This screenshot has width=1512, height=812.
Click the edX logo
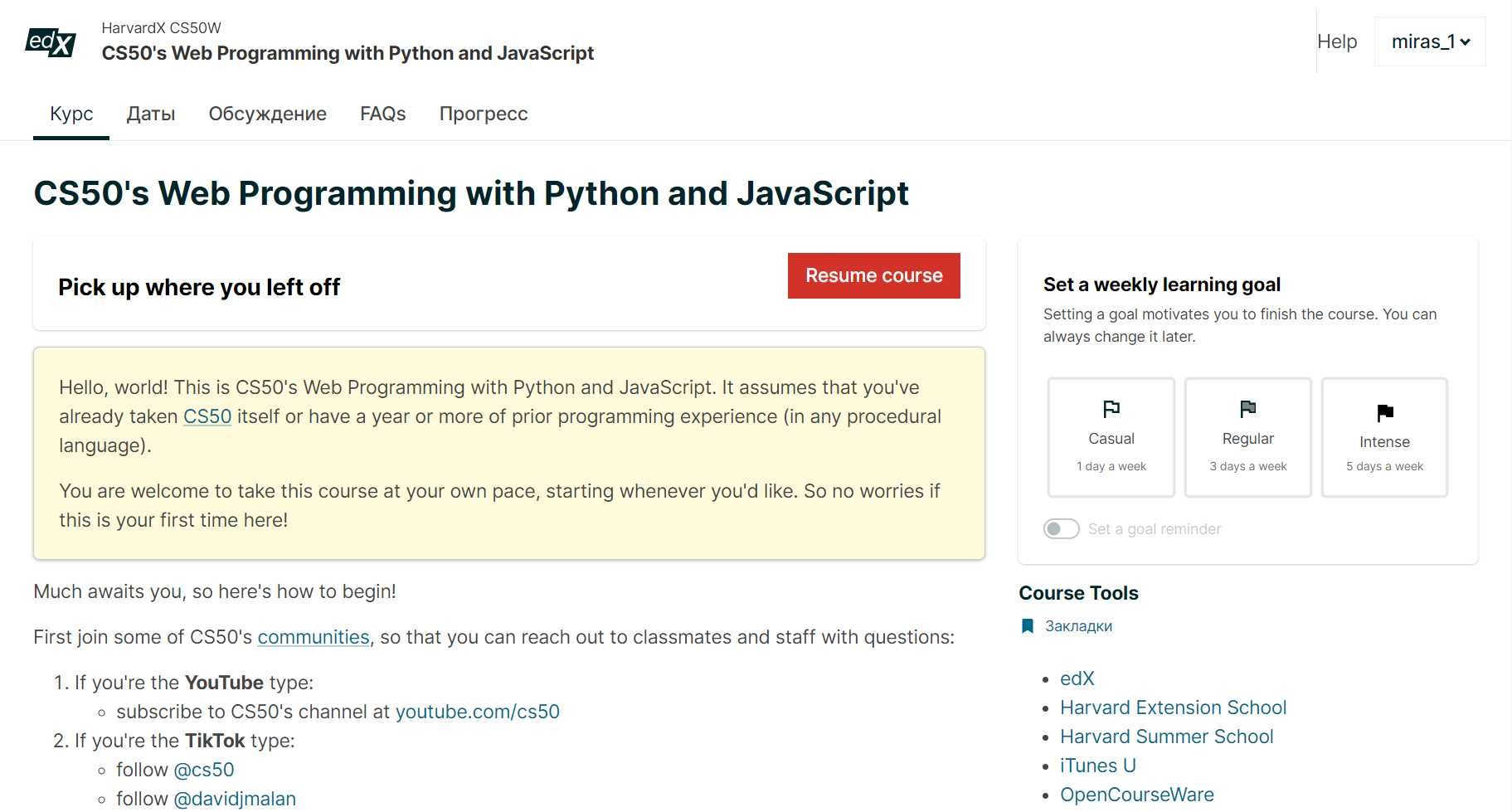(51, 41)
